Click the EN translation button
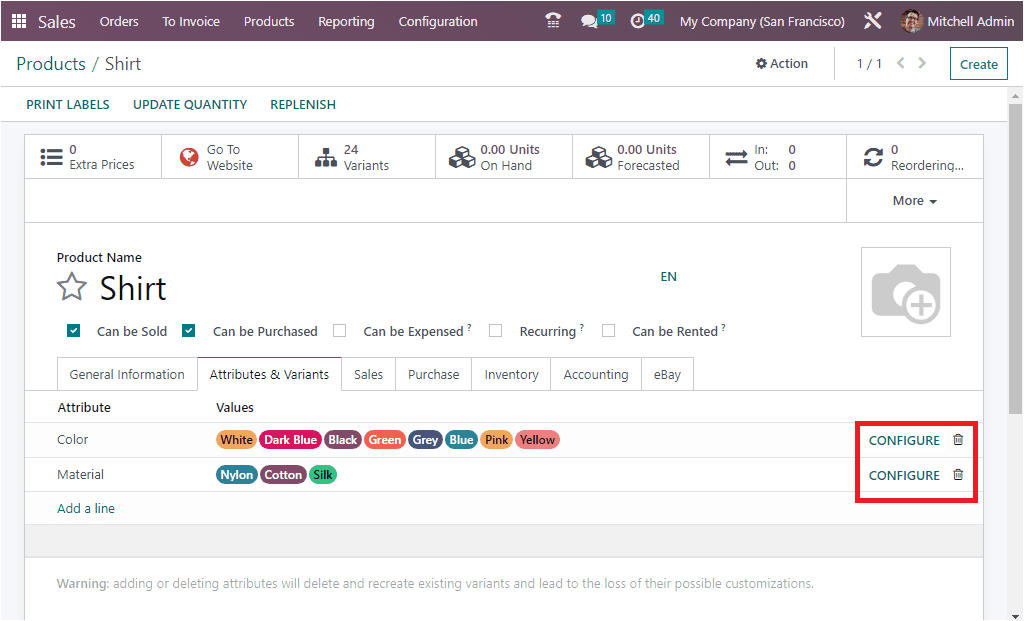This screenshot has height=621, width=1024. tap(668, 276)
